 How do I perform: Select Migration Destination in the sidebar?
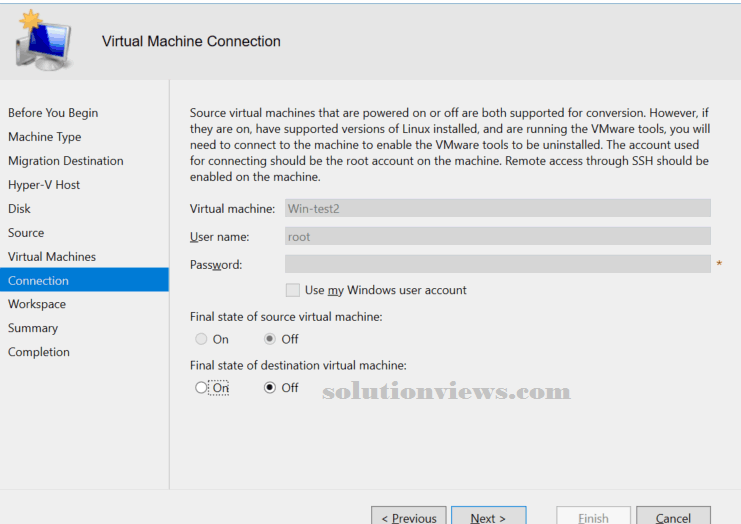click(x=66, y=161)
